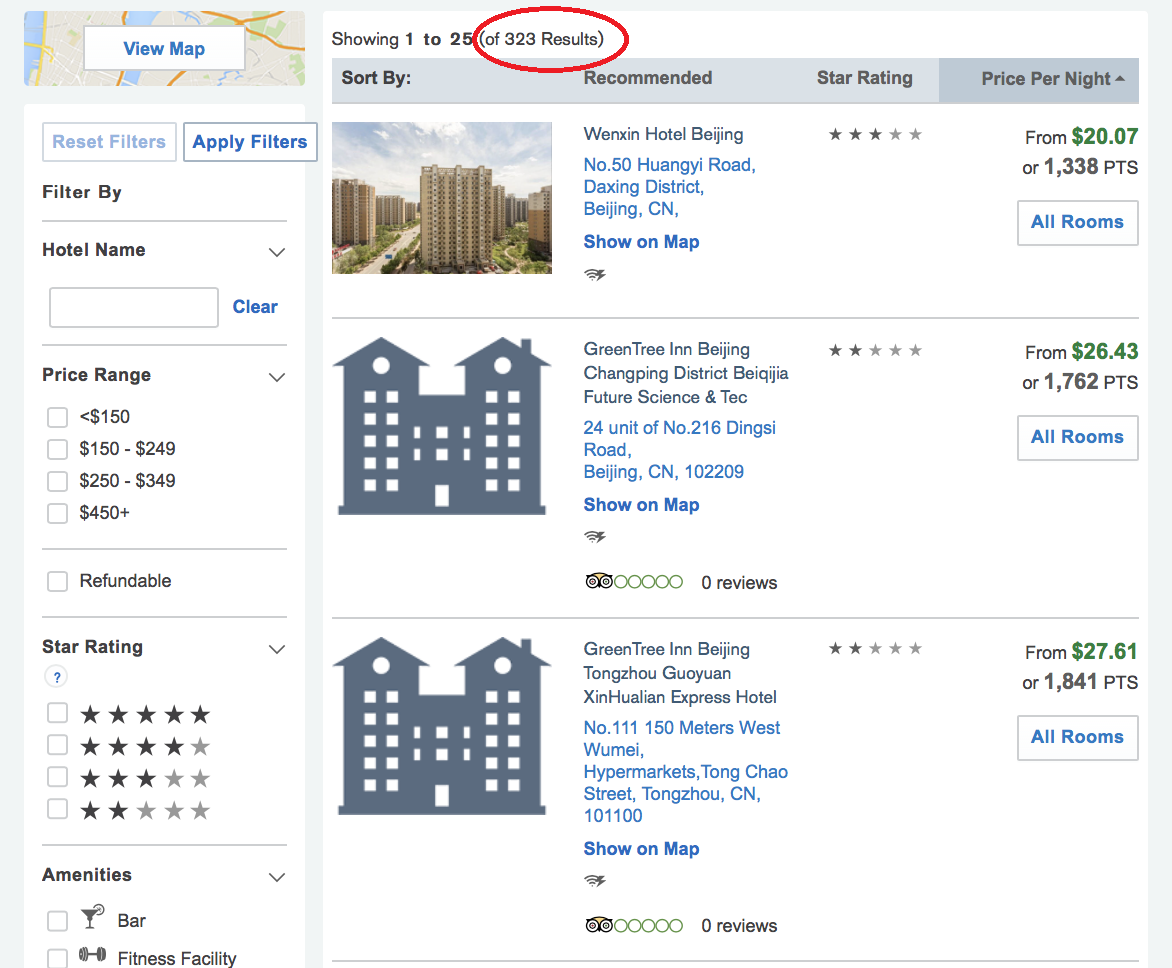This screenshot has height=968, width=1172.
Task: Click the No.111 150 Meters West address
Action: pos(685,772)
